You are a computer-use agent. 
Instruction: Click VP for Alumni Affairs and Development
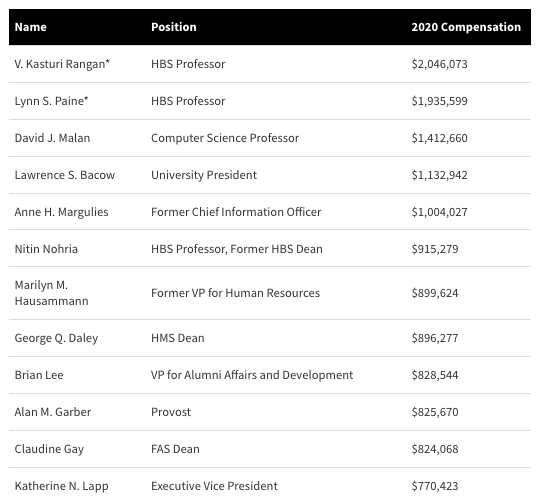click(252, 375)
